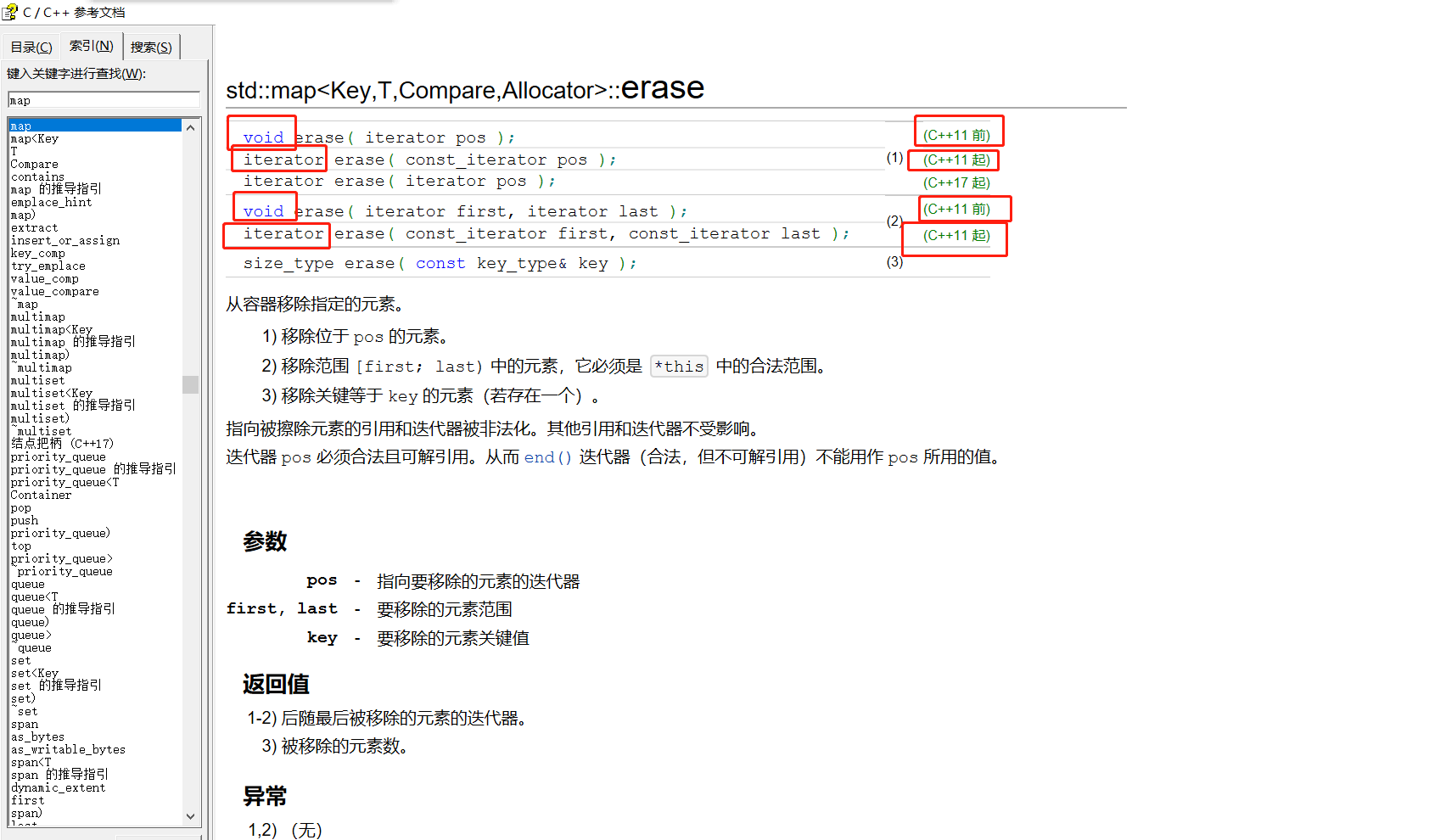The image size is (1429, 840).
Task: Click the keyword search input field
Action: 102,100
